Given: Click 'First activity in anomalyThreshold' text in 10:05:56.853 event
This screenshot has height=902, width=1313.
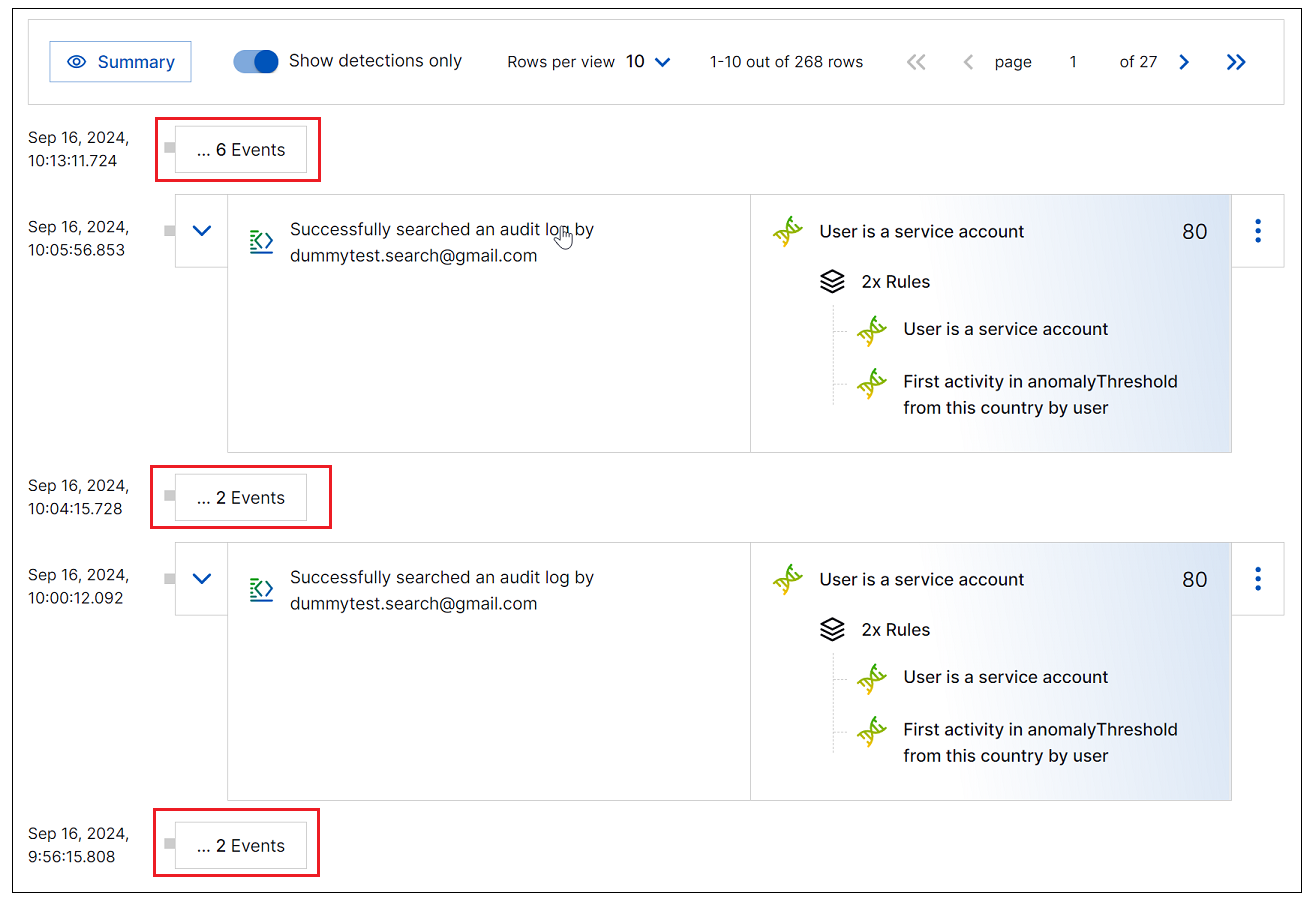Looking at the screenshot, I should (1040, 381).
